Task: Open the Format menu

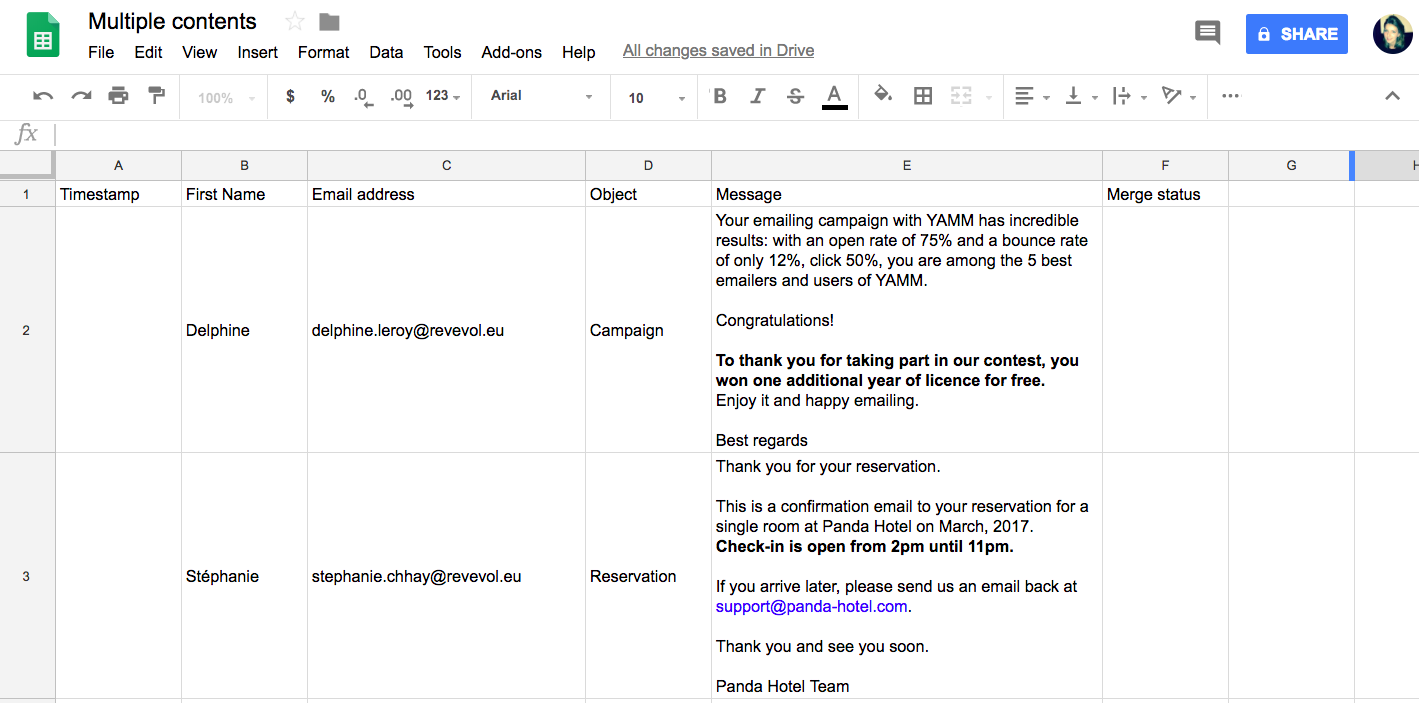Action: pyautogui.click(x=323, y=52)
